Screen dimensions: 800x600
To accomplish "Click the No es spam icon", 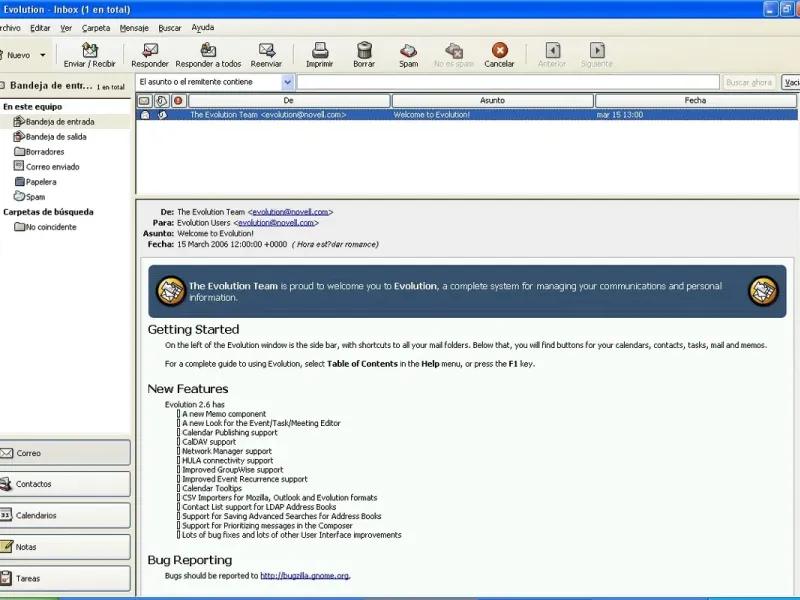I will 454,51.
